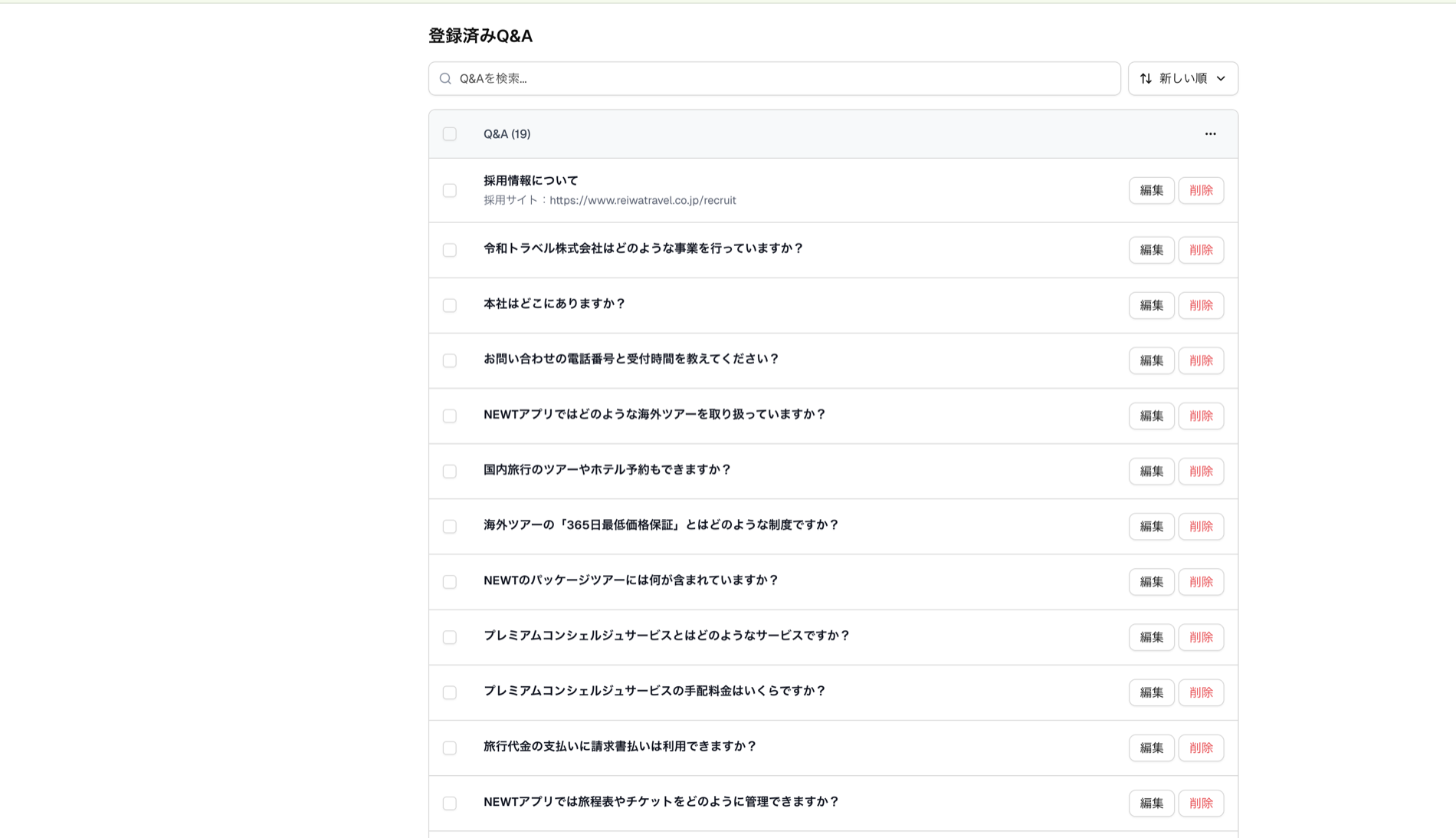Screen dimensions: 1456x838
Task: Open the ellipsis menu on the Q&A (19) header
Action: point(1210,133)
